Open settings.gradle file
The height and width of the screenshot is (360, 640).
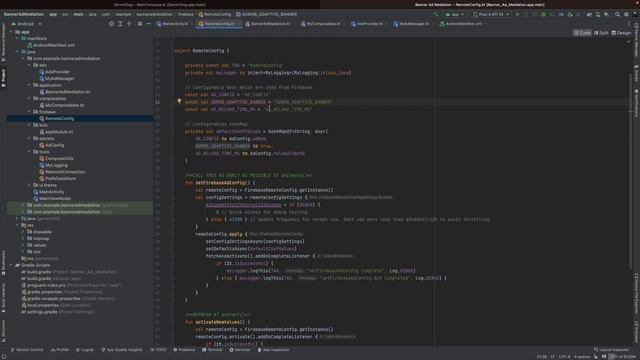pos(42,312)
